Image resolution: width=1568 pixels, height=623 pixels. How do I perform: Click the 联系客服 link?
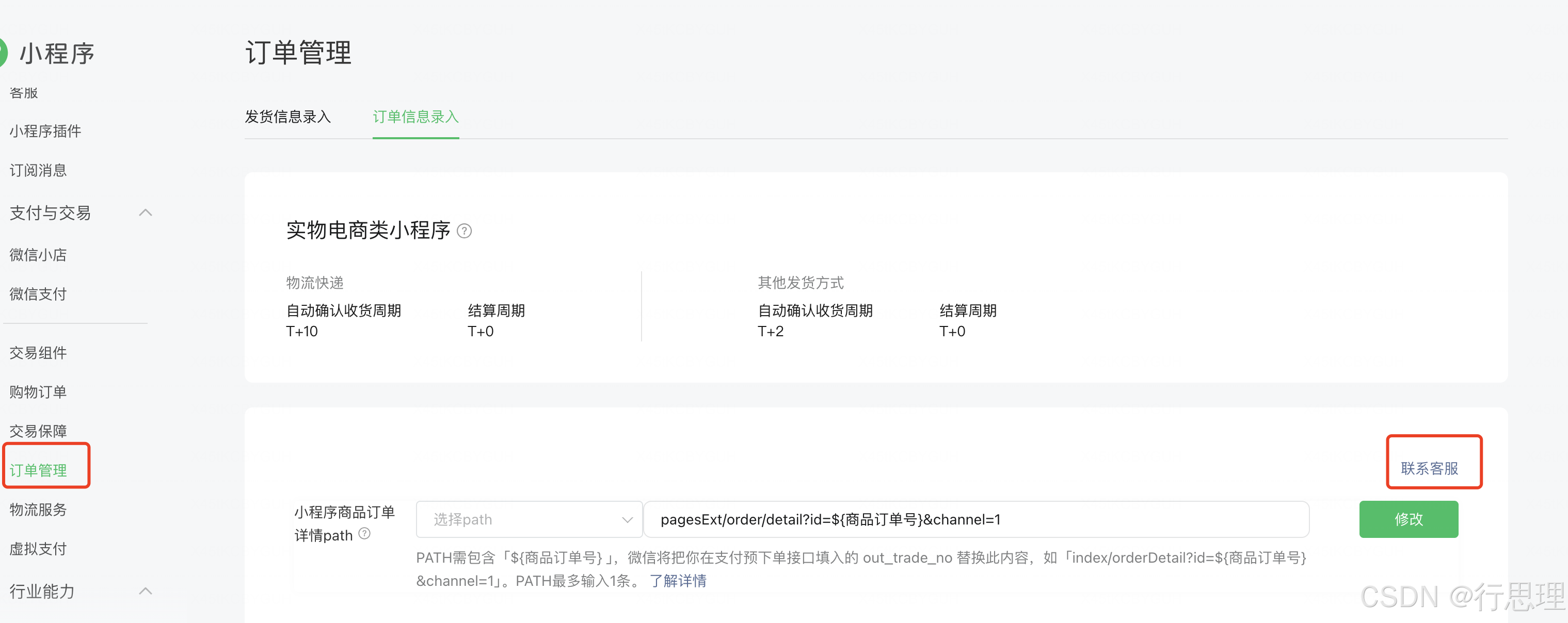point(1429,468)
